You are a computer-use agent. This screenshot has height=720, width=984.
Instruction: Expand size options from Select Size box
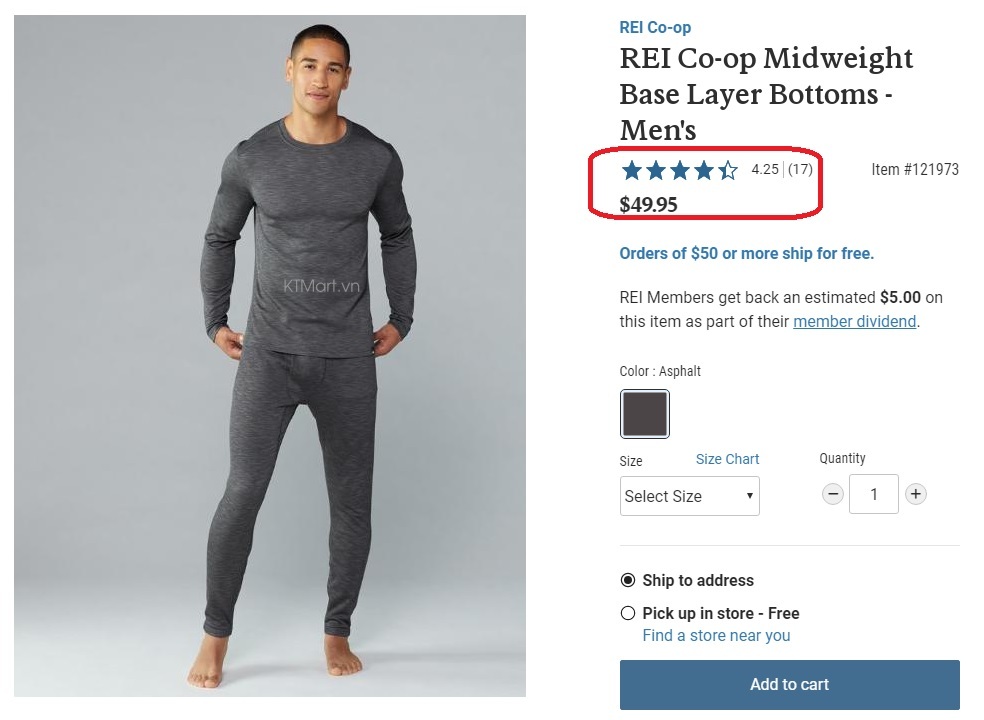point(689,496)
